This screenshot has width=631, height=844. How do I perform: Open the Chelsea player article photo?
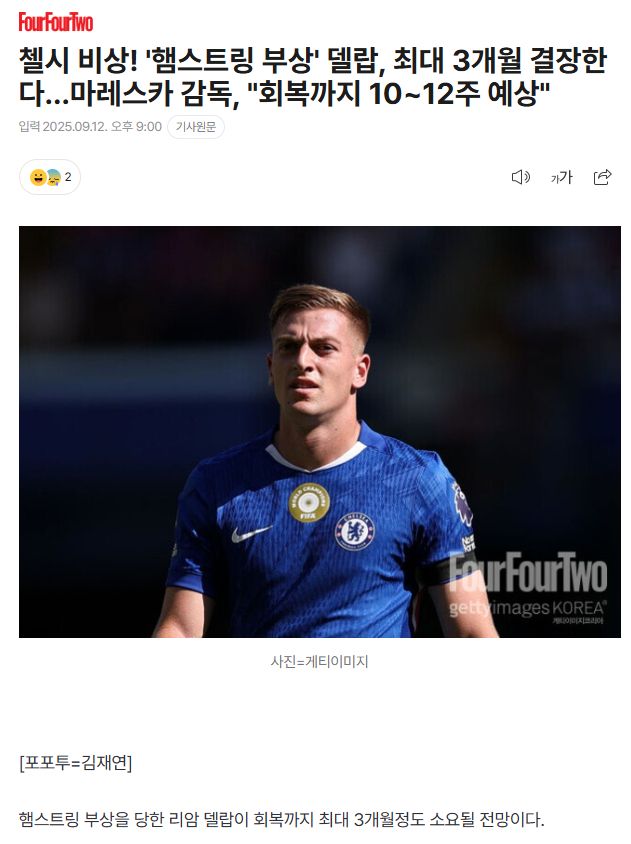point(320,432)
